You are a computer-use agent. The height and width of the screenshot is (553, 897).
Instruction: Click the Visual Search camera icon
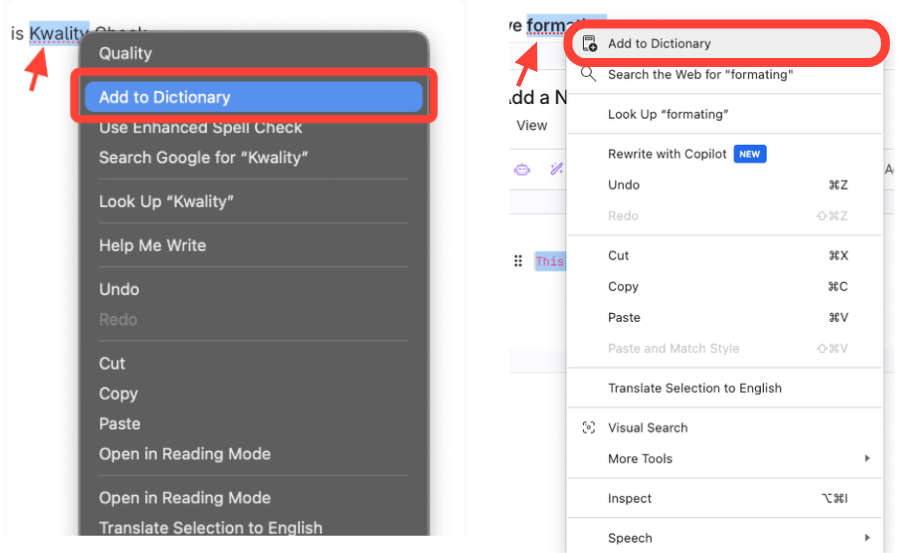pyautogui.click(x=589, y=428)
